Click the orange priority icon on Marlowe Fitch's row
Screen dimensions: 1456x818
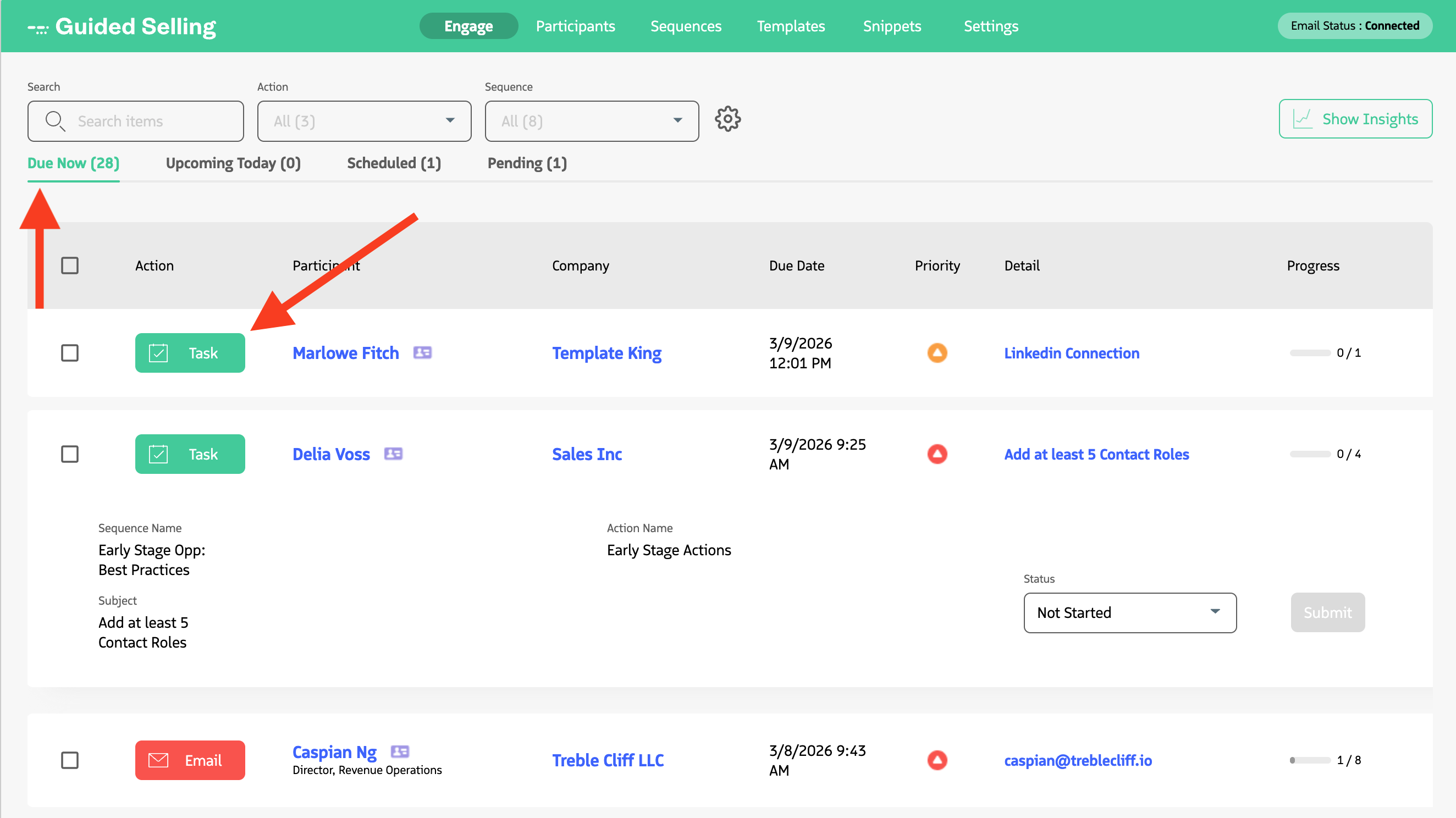coord(937,352)
